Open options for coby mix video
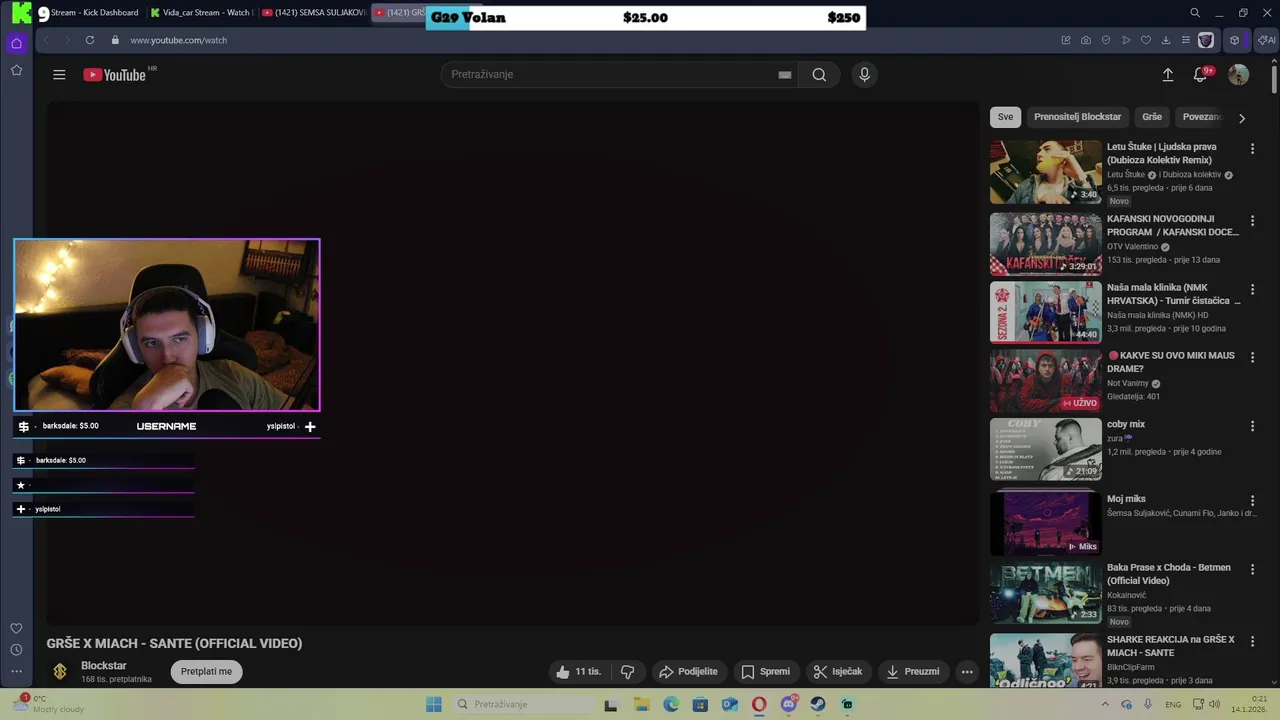 coord(1252,426)
